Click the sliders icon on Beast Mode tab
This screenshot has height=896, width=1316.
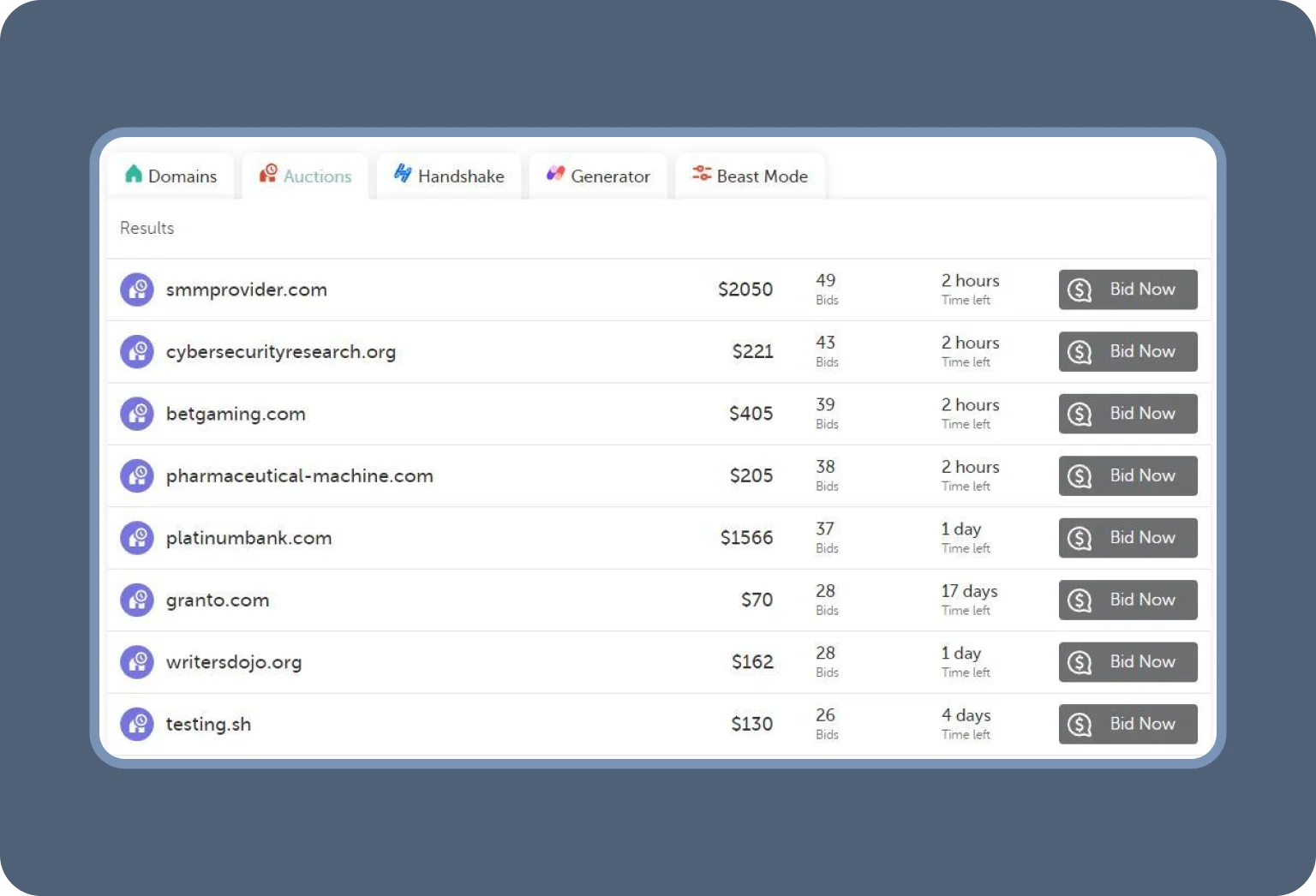click(702, 173)
